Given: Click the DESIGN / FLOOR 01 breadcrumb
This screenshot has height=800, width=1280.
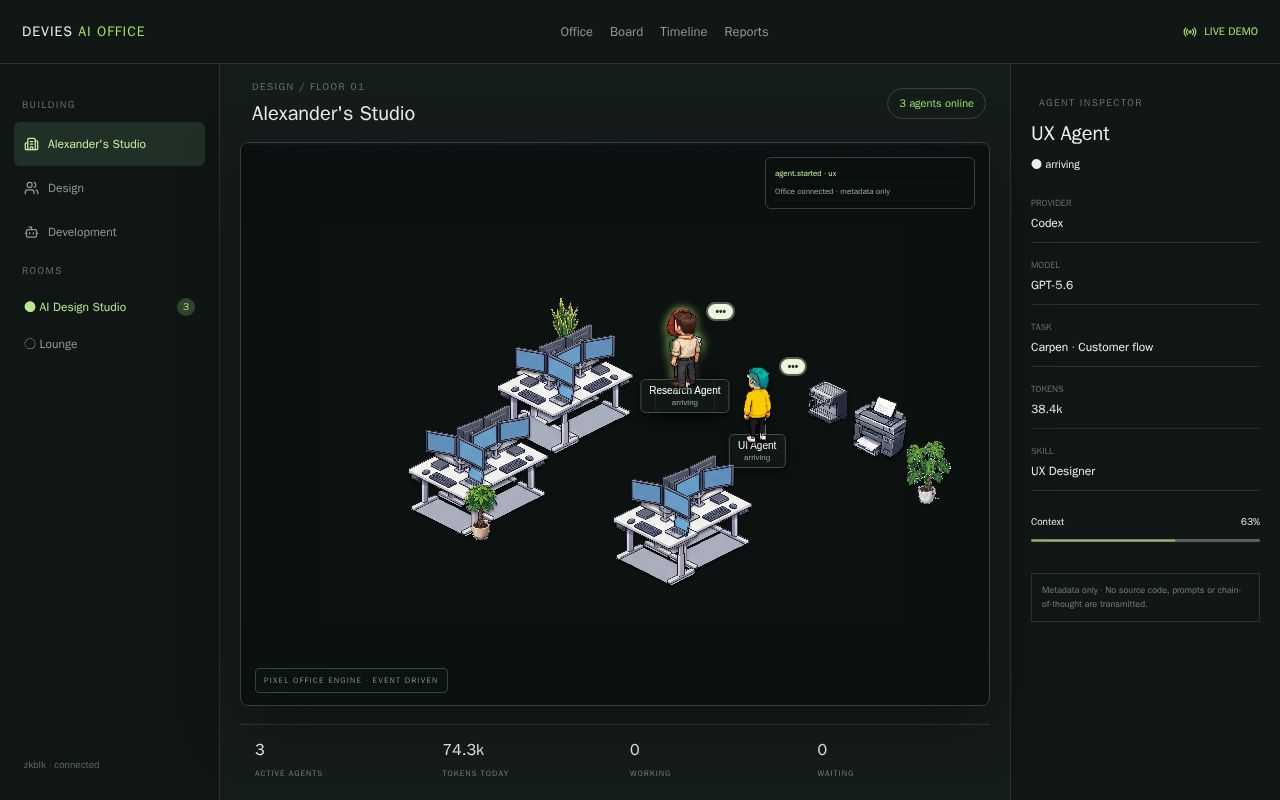Looking at the screenshot, I should click(x=308, y=87).
